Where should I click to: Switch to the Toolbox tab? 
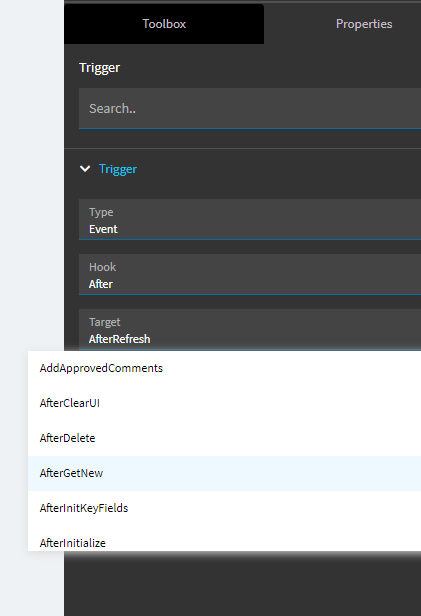tap(164, 24)
